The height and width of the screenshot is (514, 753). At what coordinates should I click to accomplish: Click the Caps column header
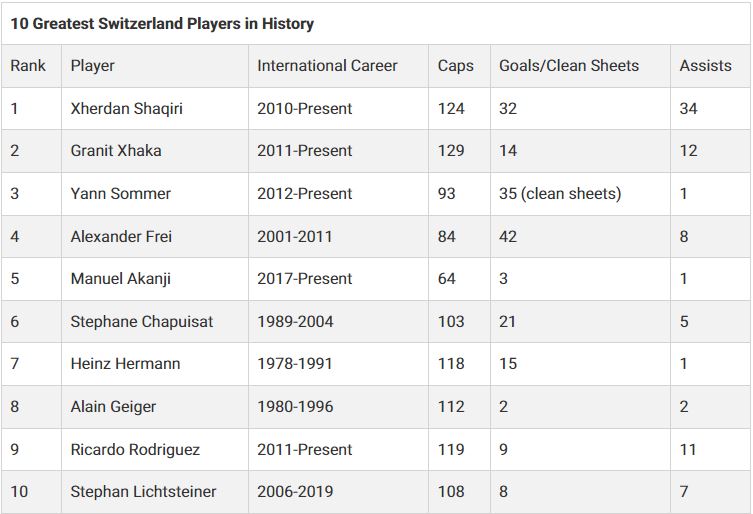459,66
